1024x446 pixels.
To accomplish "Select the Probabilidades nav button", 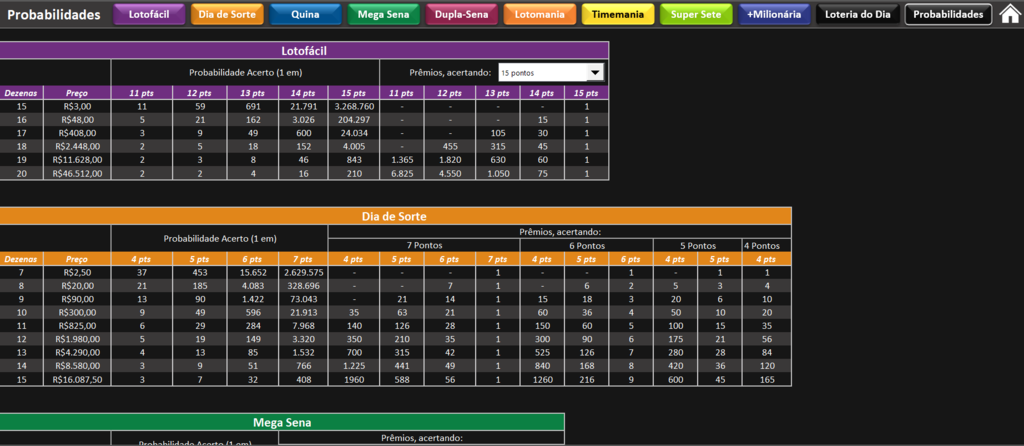I will pyautogui.click(x=948, y=14).
